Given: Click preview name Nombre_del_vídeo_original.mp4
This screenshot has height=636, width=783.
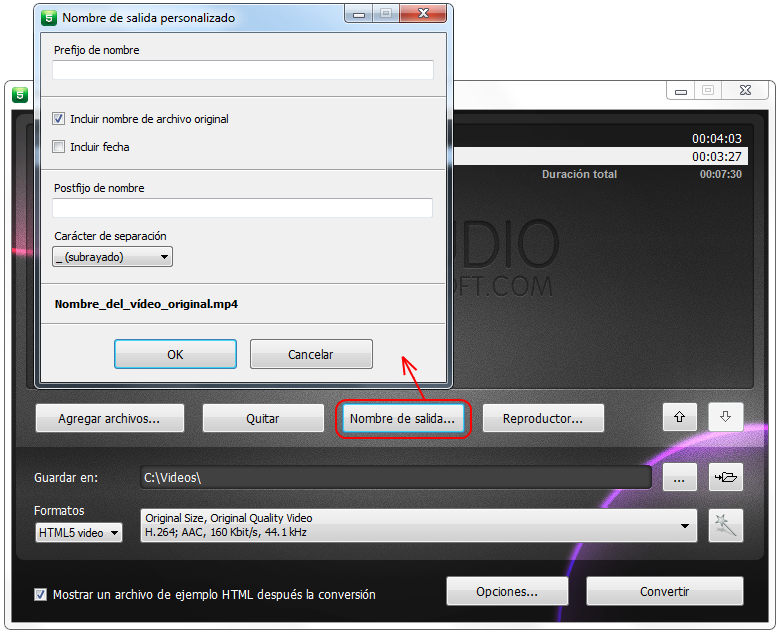Looking at the screenshot, I should coord(146,304).
